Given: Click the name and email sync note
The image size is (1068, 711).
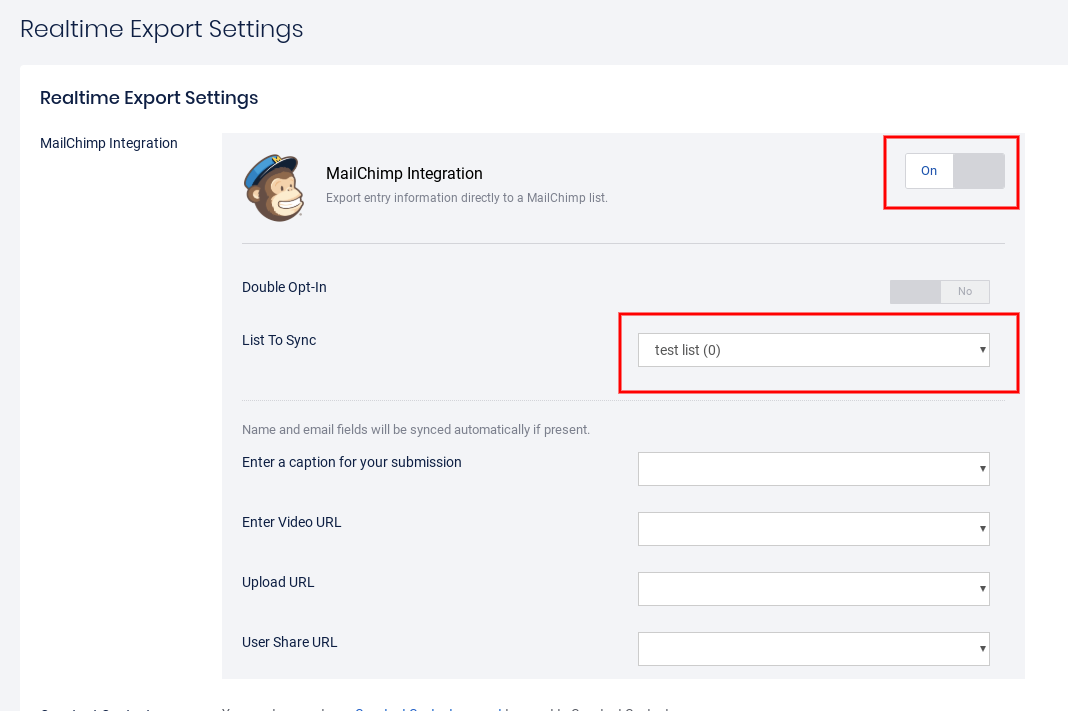Looking at the screenshot, I should [416, 430].
